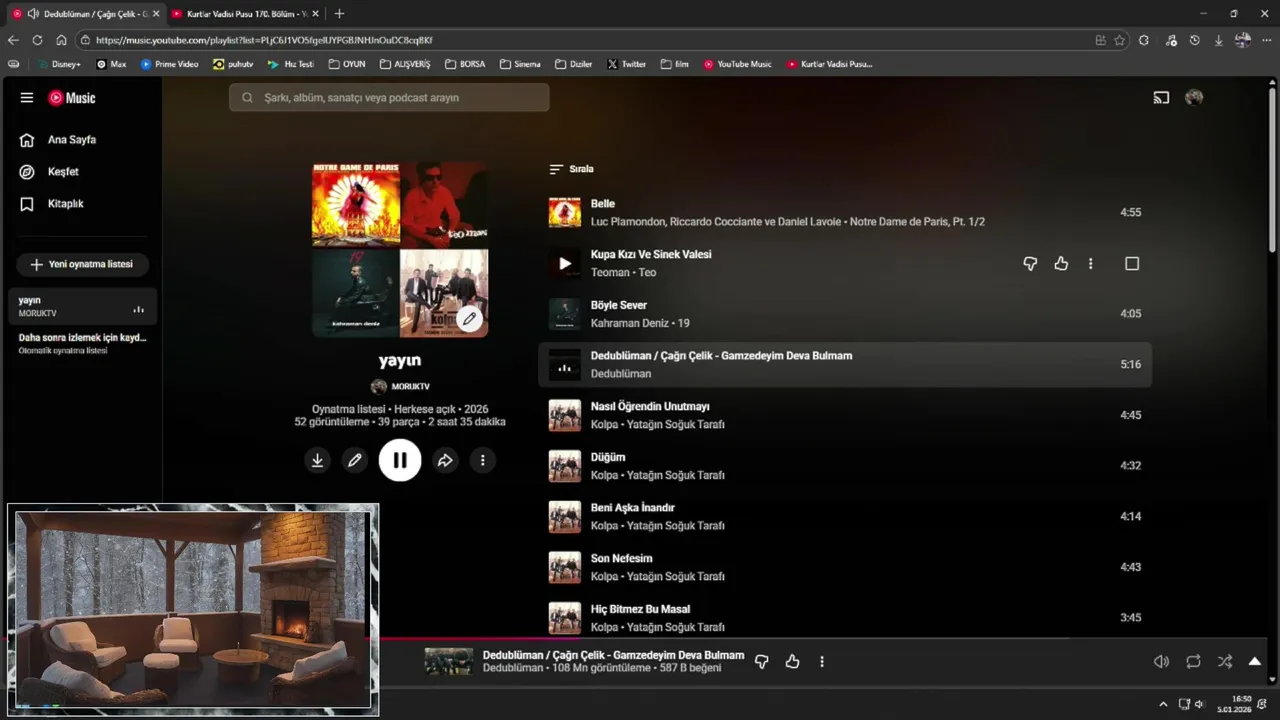The height and width of the screenshot is (720, 1280).
Task: Select checkbox for Kupa Kızı Ve Sinek Valesi
Action: tap(1132, 264)
